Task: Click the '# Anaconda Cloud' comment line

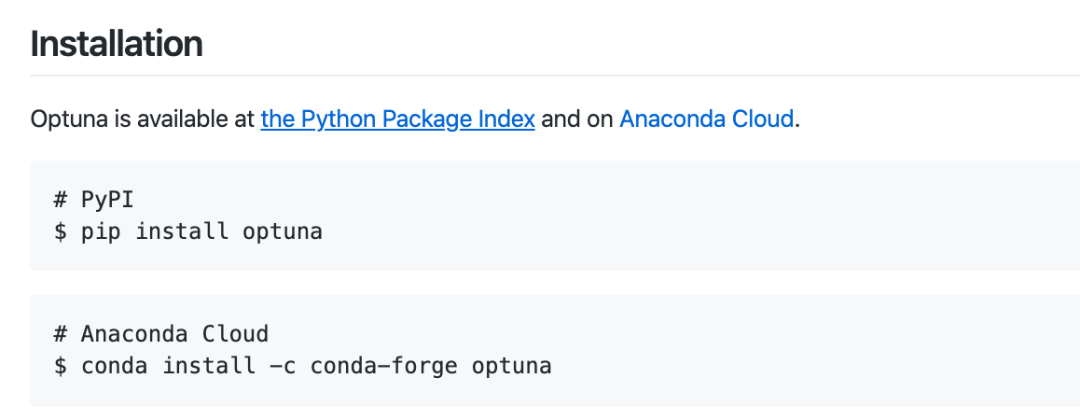Action: click(x=161, y=333)
